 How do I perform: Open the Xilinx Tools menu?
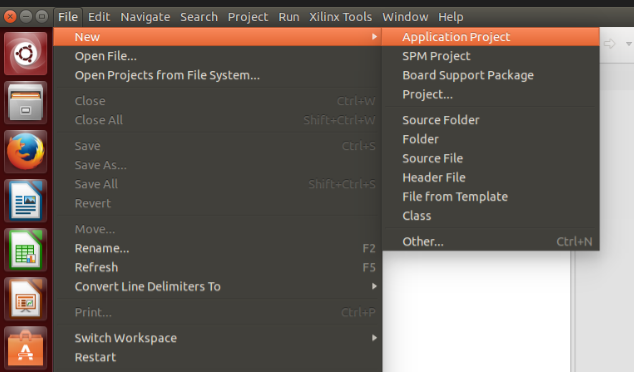click(340, 17)
